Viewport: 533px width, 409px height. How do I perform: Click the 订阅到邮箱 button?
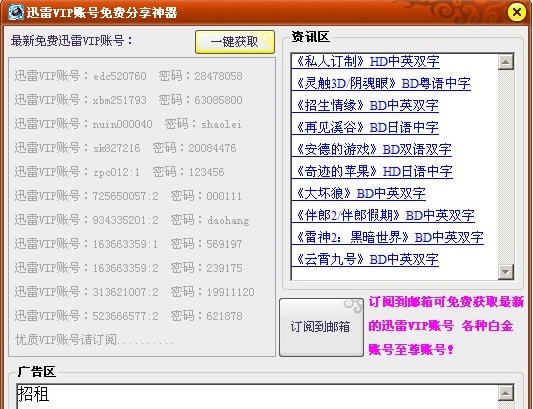point(321,327)
